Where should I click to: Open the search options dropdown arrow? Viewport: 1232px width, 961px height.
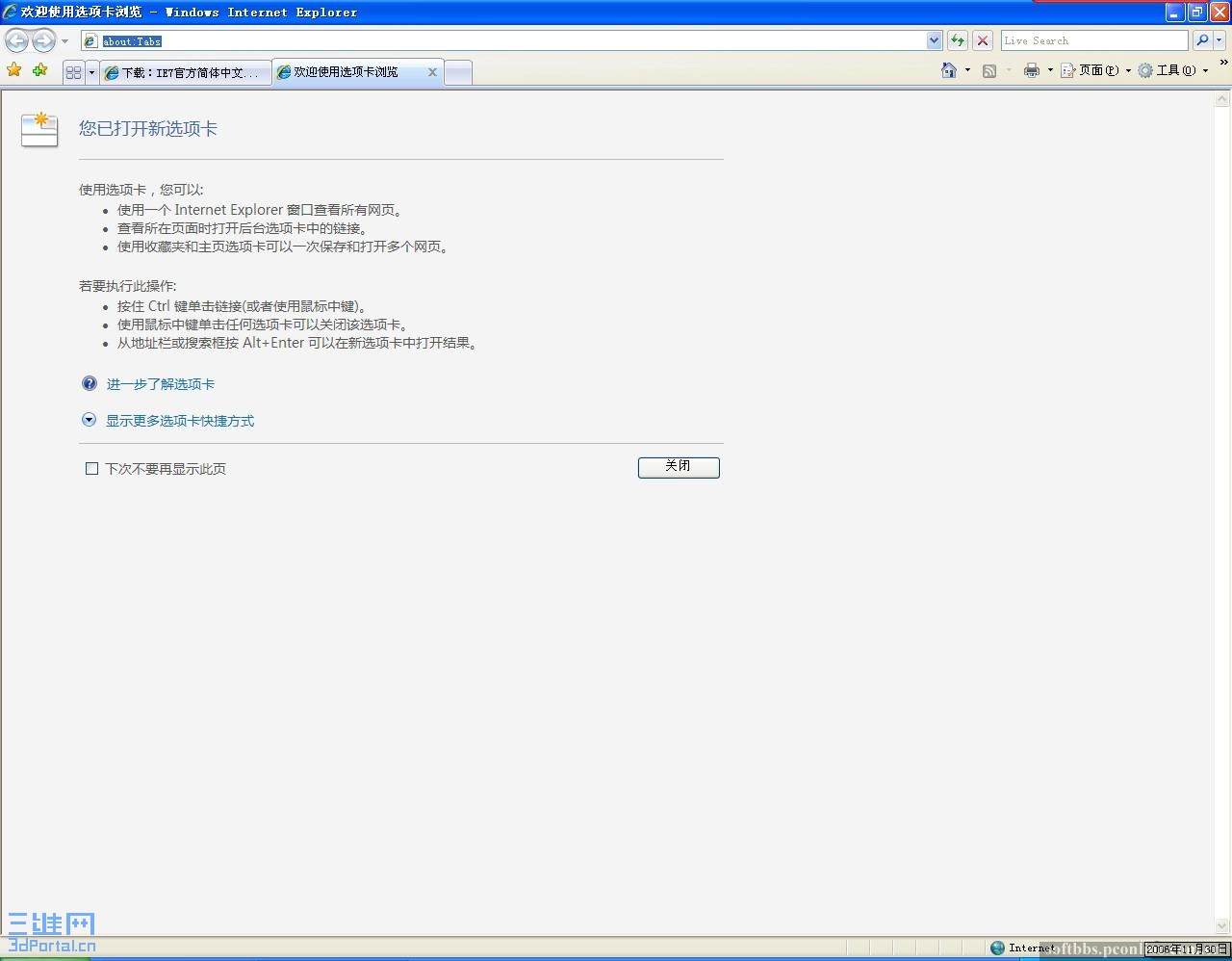(1219, 40)
